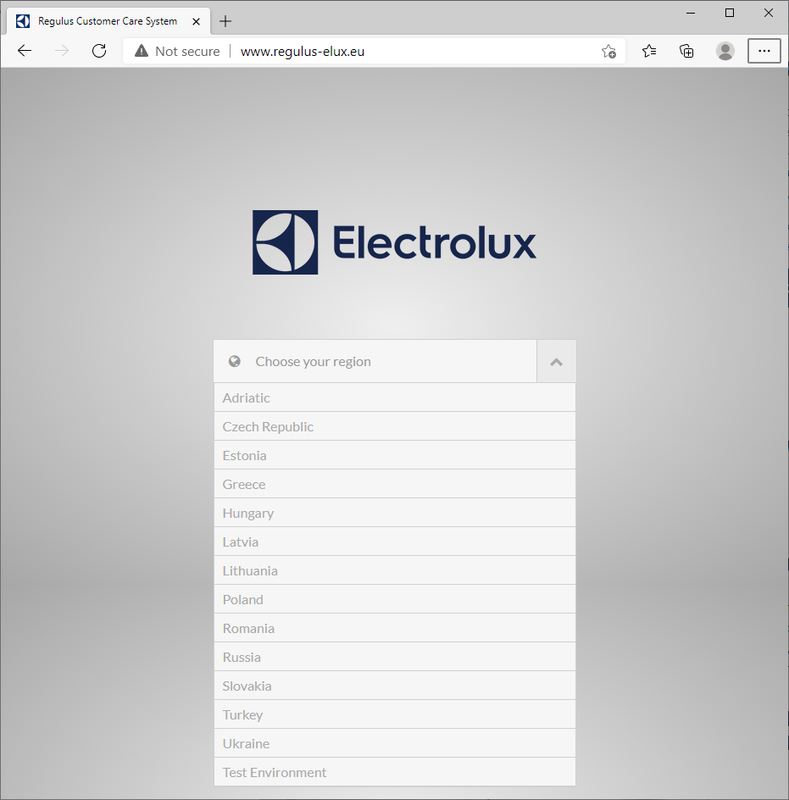Image resolution: width=789 pixels, height=800 pixels.
Task: Choose Russia from the list
Action: [x=394, y=657]
